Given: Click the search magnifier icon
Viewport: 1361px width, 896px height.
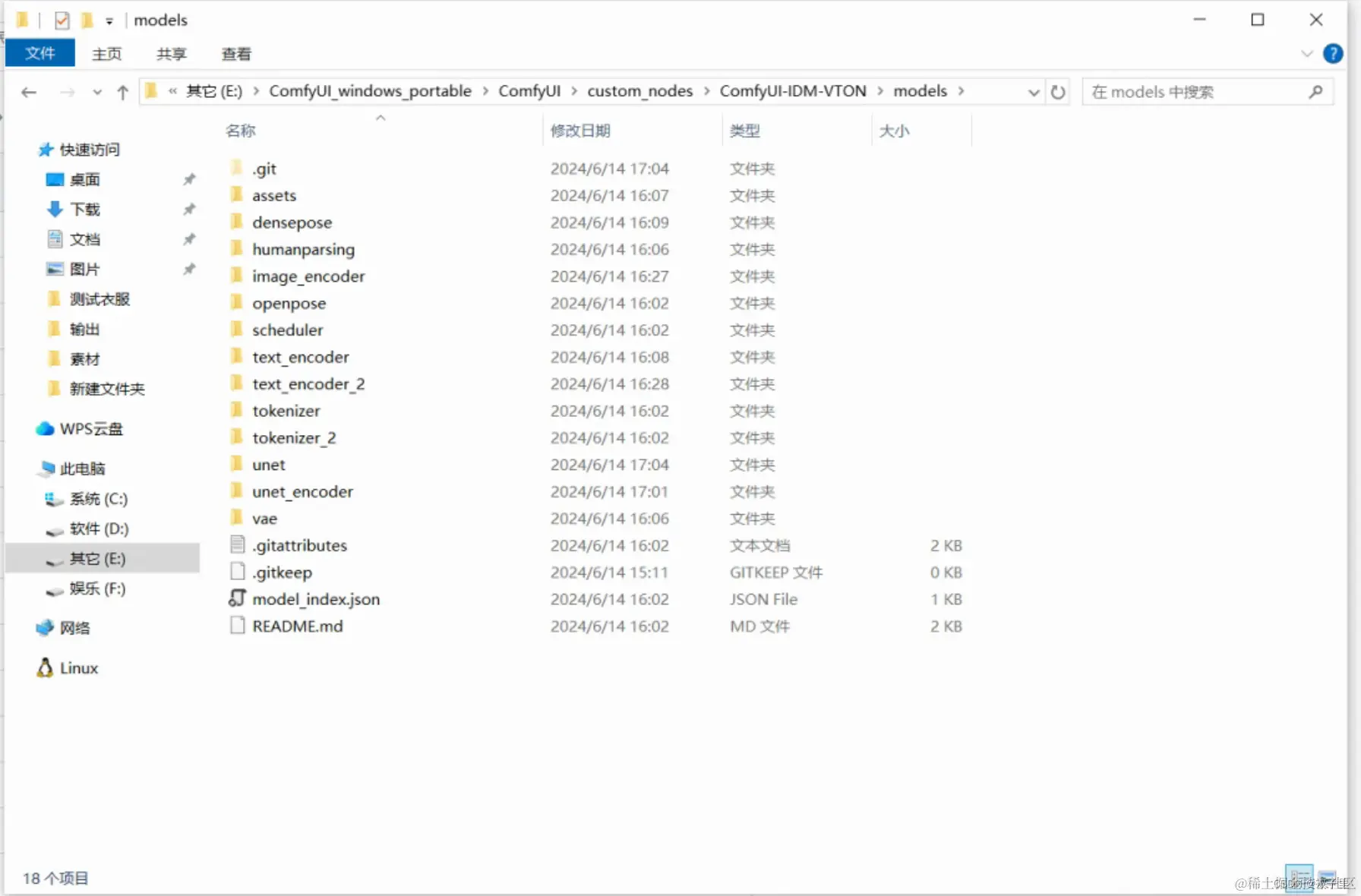Looking at the screenshot, I should pyautogui.click(x=1315, y=92).
